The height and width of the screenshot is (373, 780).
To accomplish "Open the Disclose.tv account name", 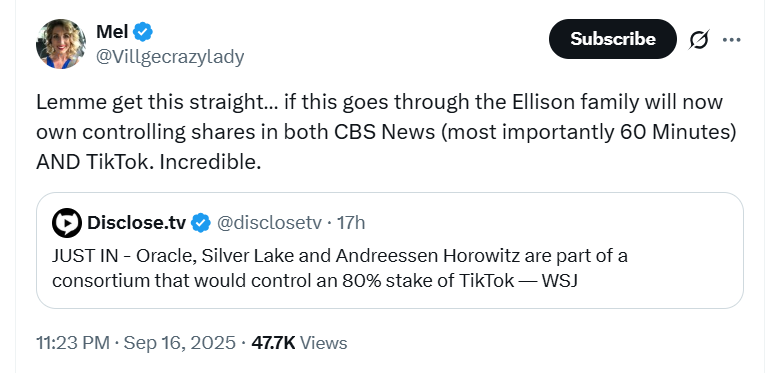I will [x=137, y=223].
